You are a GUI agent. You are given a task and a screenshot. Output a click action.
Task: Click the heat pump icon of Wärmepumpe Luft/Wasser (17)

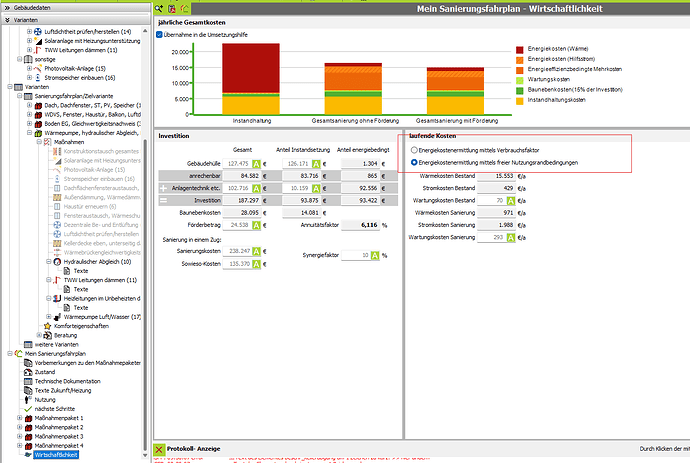tap(57, 317)
